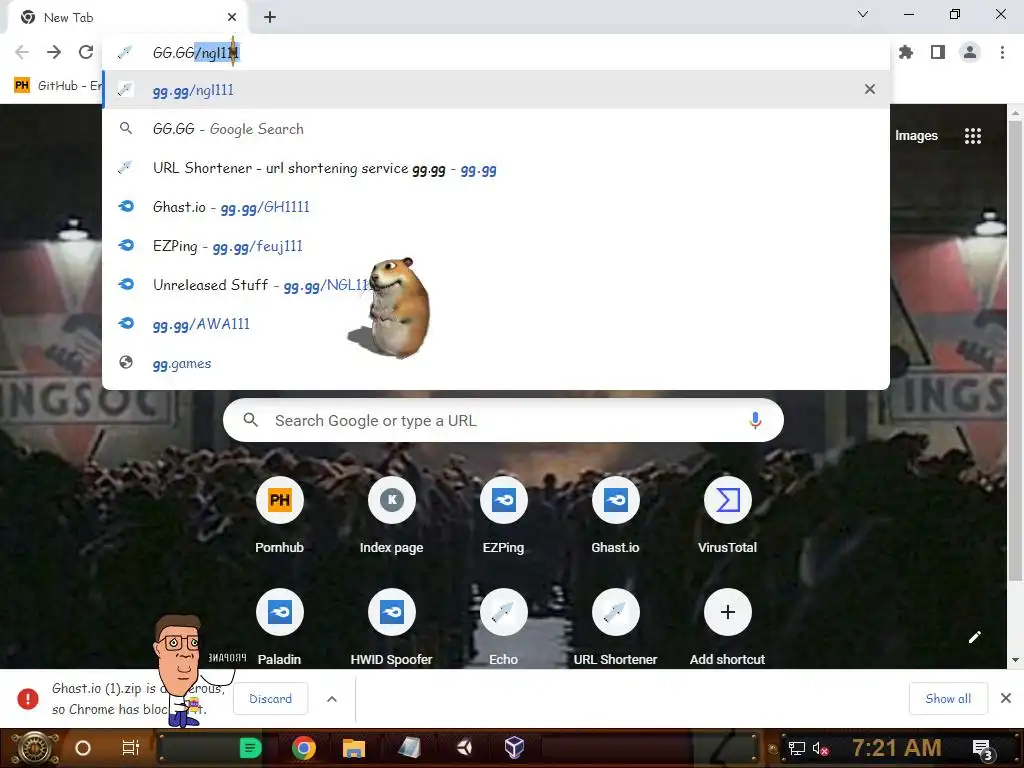Screen dimensions: 1024x768
Task: Discard the blocked Ghast.io download
Action: 270,699
